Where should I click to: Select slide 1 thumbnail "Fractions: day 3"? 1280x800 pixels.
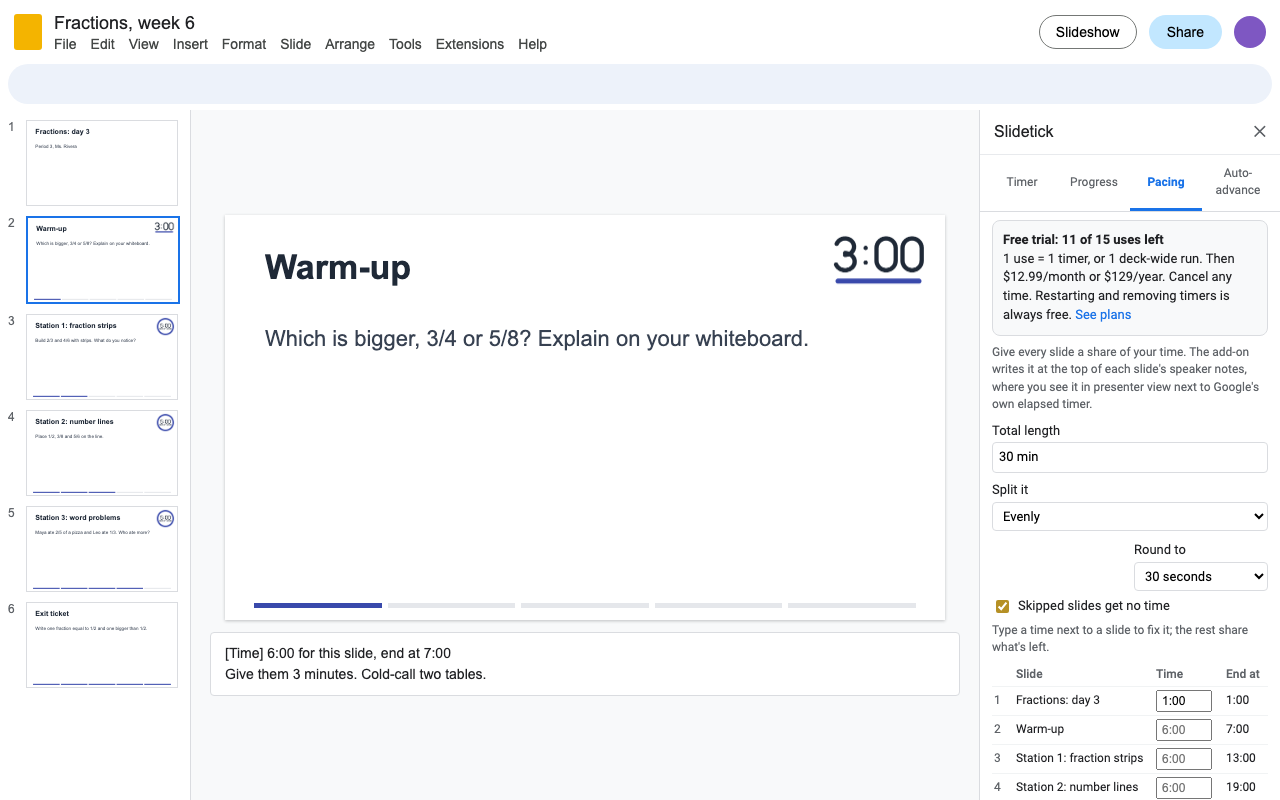pos(102,163)
